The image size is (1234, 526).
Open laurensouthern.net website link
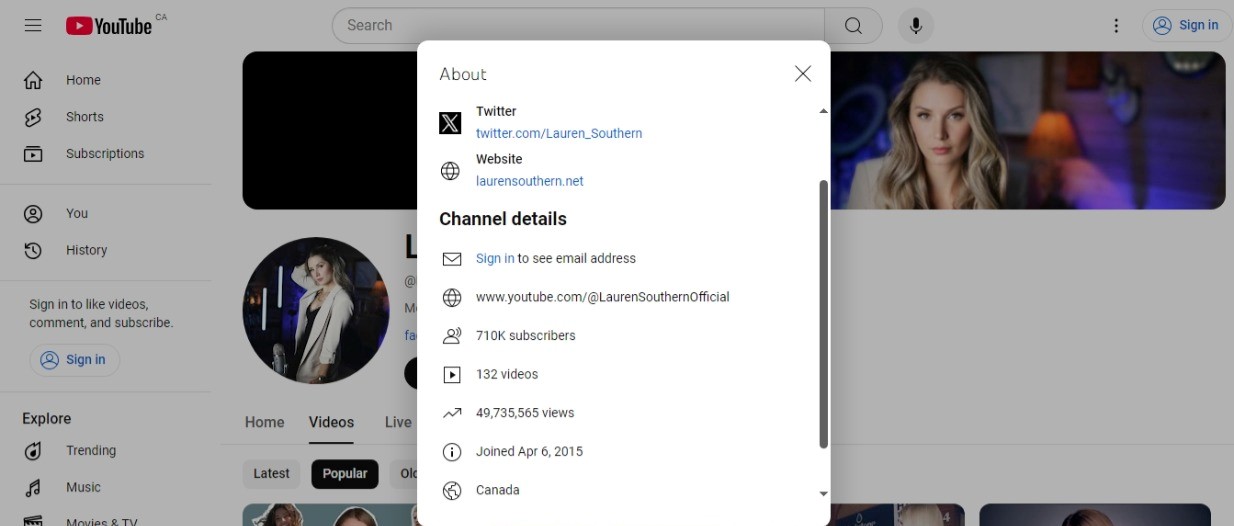[x=530, y=181]
